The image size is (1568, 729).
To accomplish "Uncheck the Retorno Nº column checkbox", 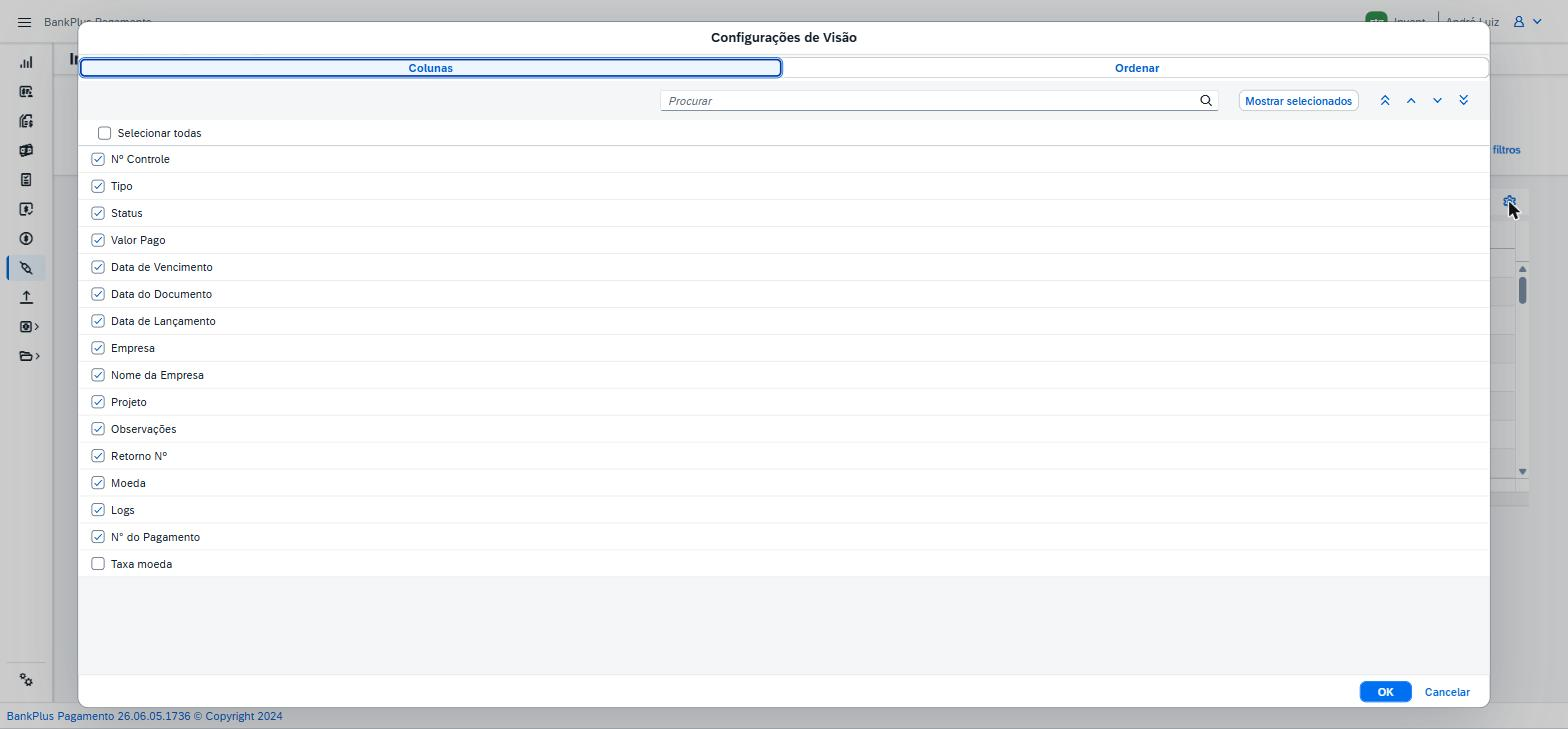I will click(x=98, y=456).
